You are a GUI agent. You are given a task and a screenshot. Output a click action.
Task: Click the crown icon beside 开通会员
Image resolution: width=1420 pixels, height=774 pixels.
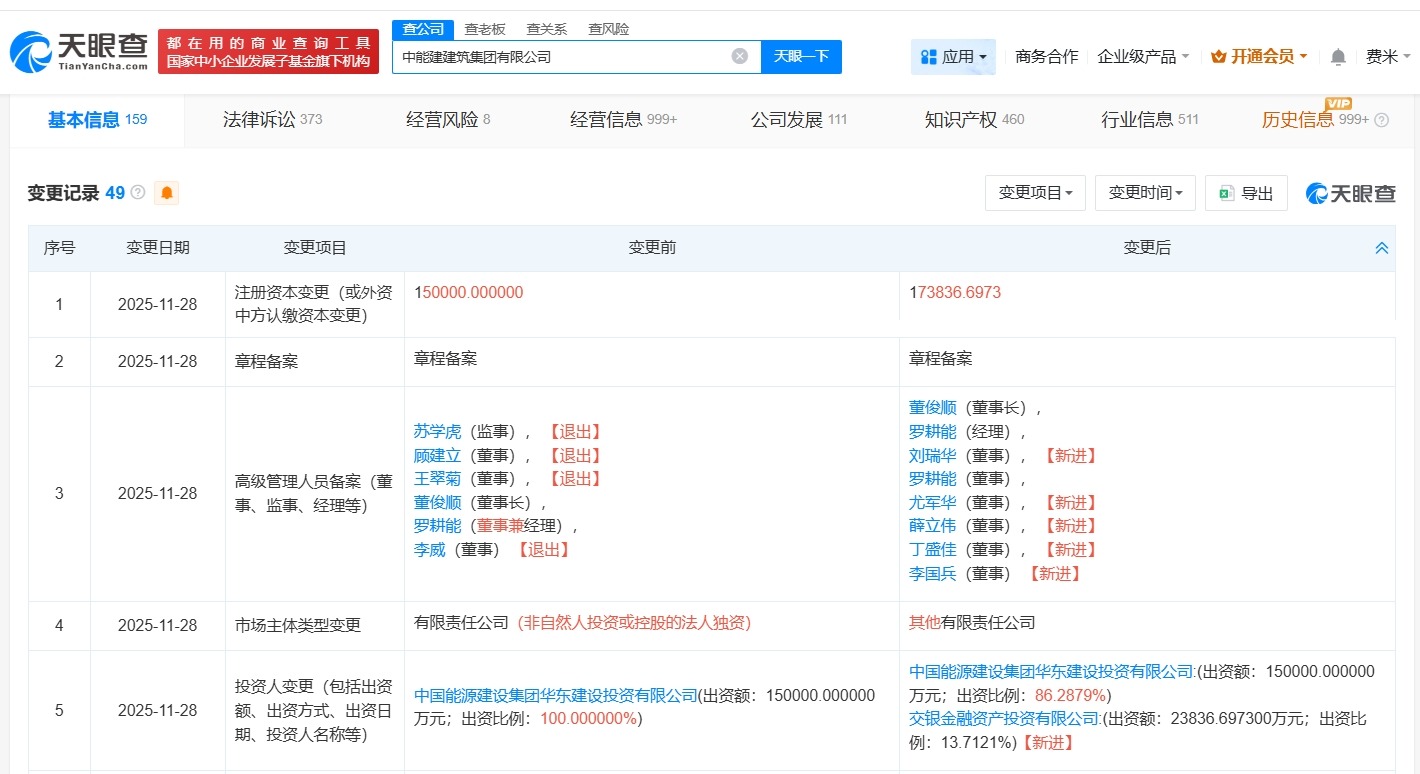point(1218,56)
